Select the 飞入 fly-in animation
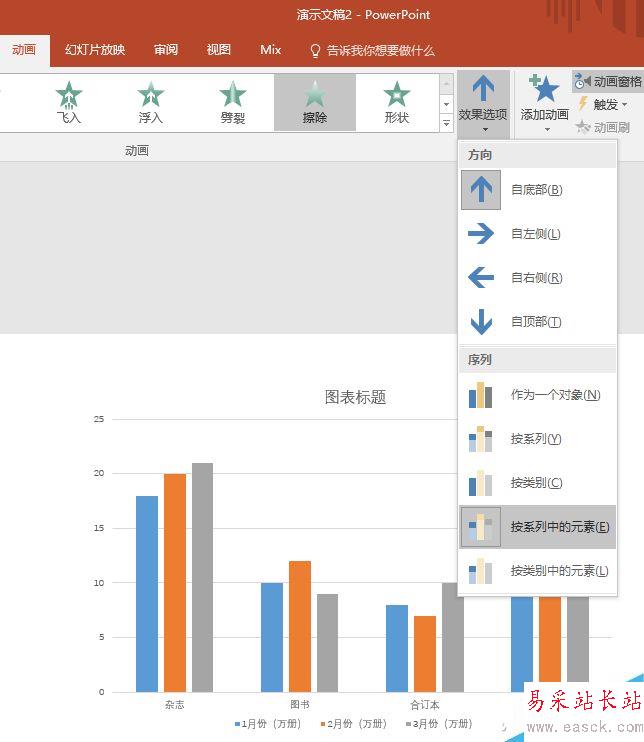The image size is (644, 742). [x=69, y=103]
